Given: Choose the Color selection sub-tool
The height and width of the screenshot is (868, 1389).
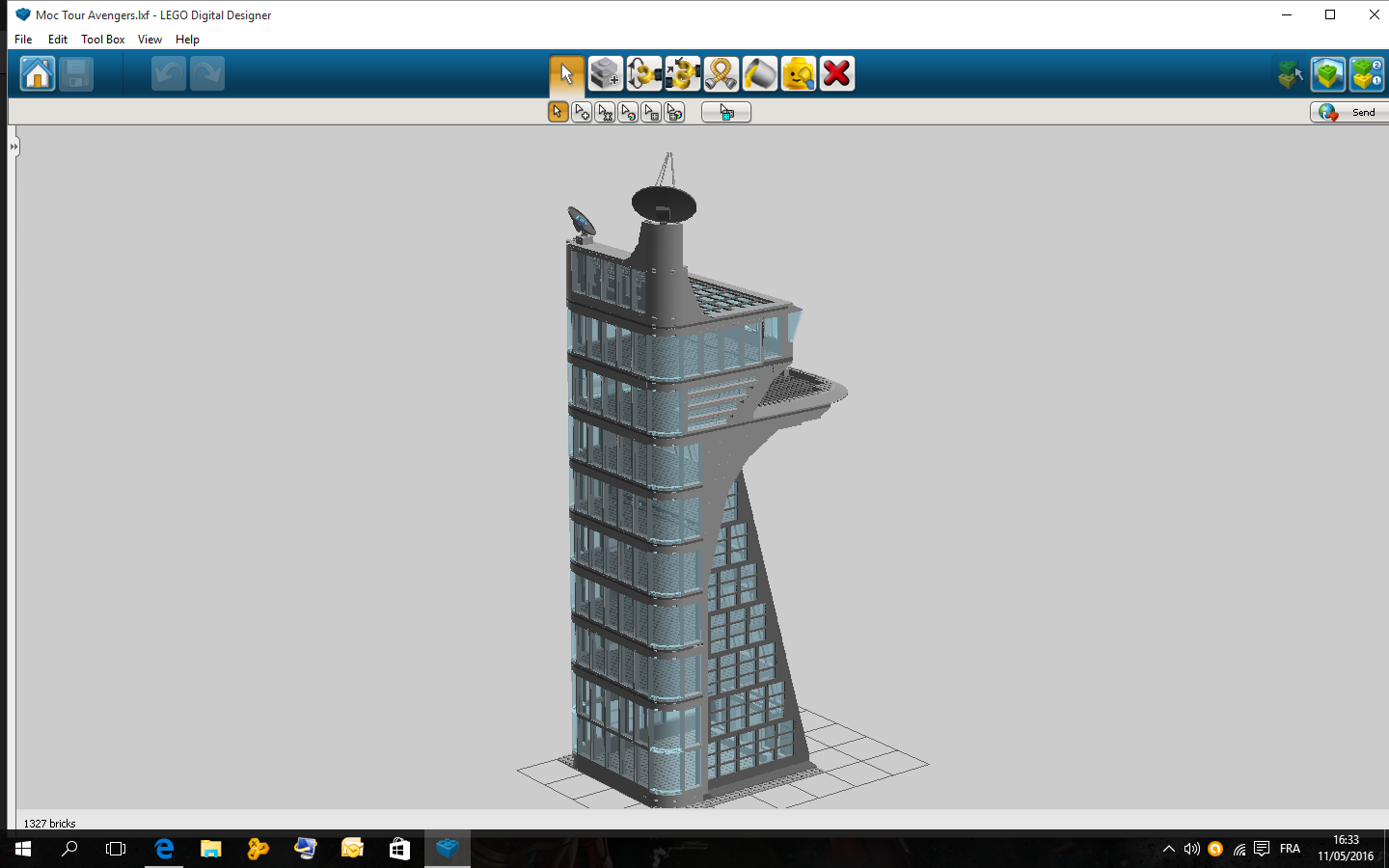Looking at the screenshot, I should click(628, 113).
